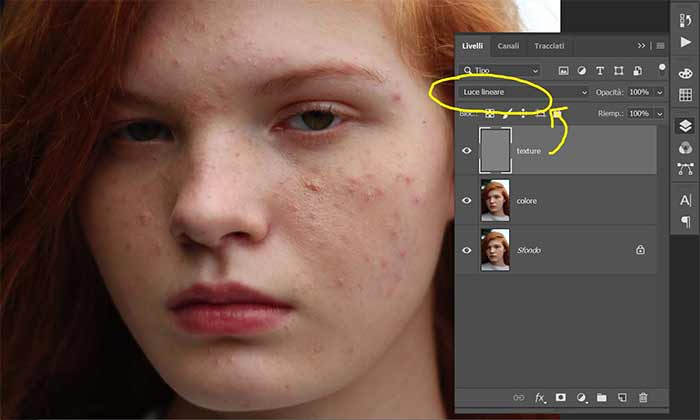Image resolution: width=700 pixels, height=420 pixels.
Task: Click the lock icon on Sfondo layer
Action: (640, 250)
